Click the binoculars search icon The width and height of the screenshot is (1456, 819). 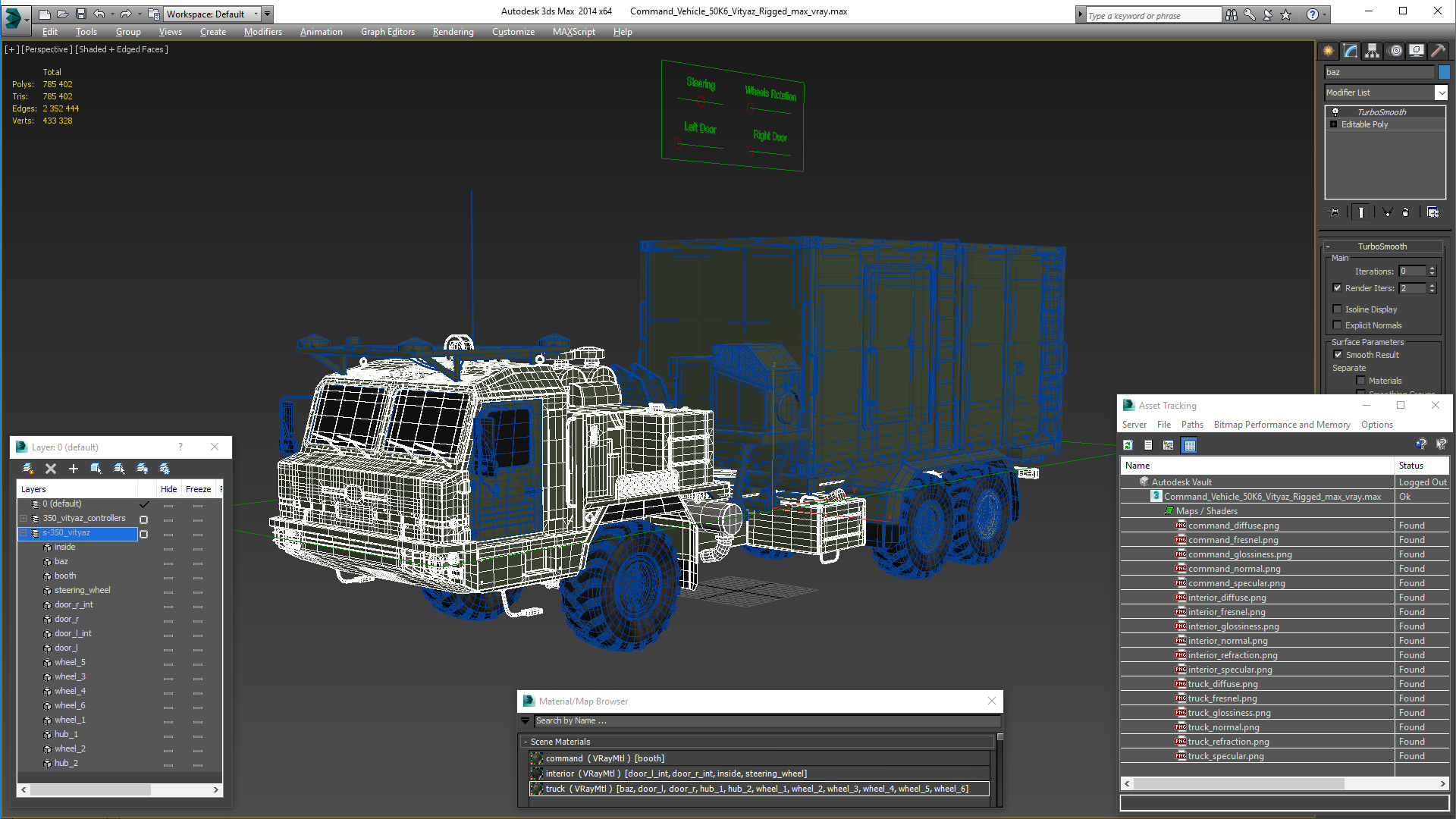coord(1232,14)
